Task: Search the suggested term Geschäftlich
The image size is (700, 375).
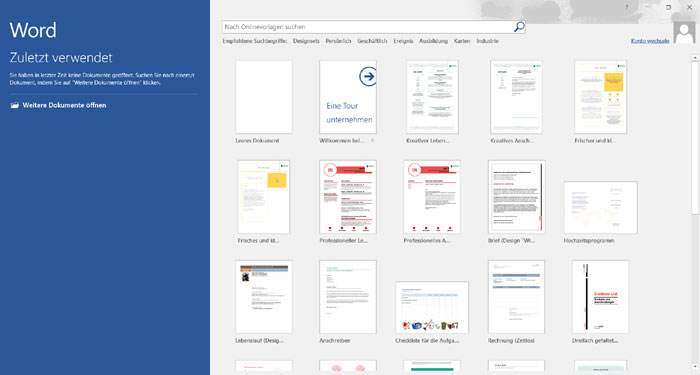Action: (x=372, y=41)
